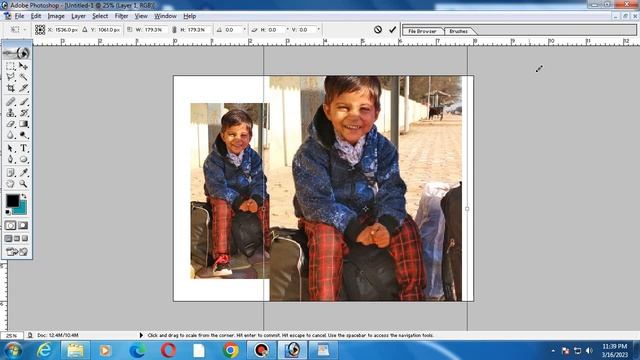Switch to Standard Screen mode

tap(9, 238)
